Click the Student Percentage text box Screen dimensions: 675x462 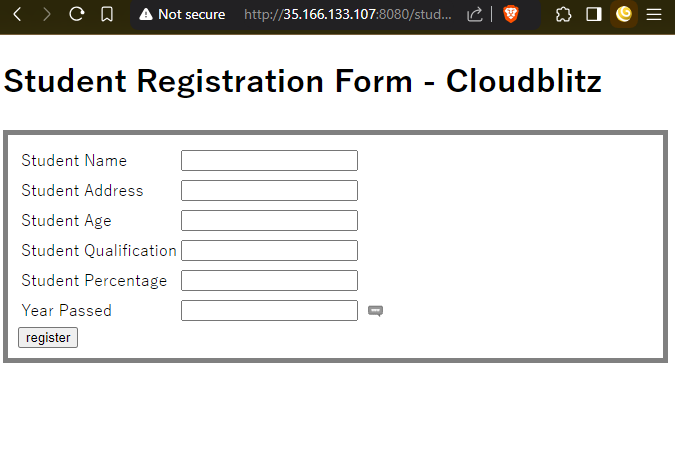(x=269, y=281)
